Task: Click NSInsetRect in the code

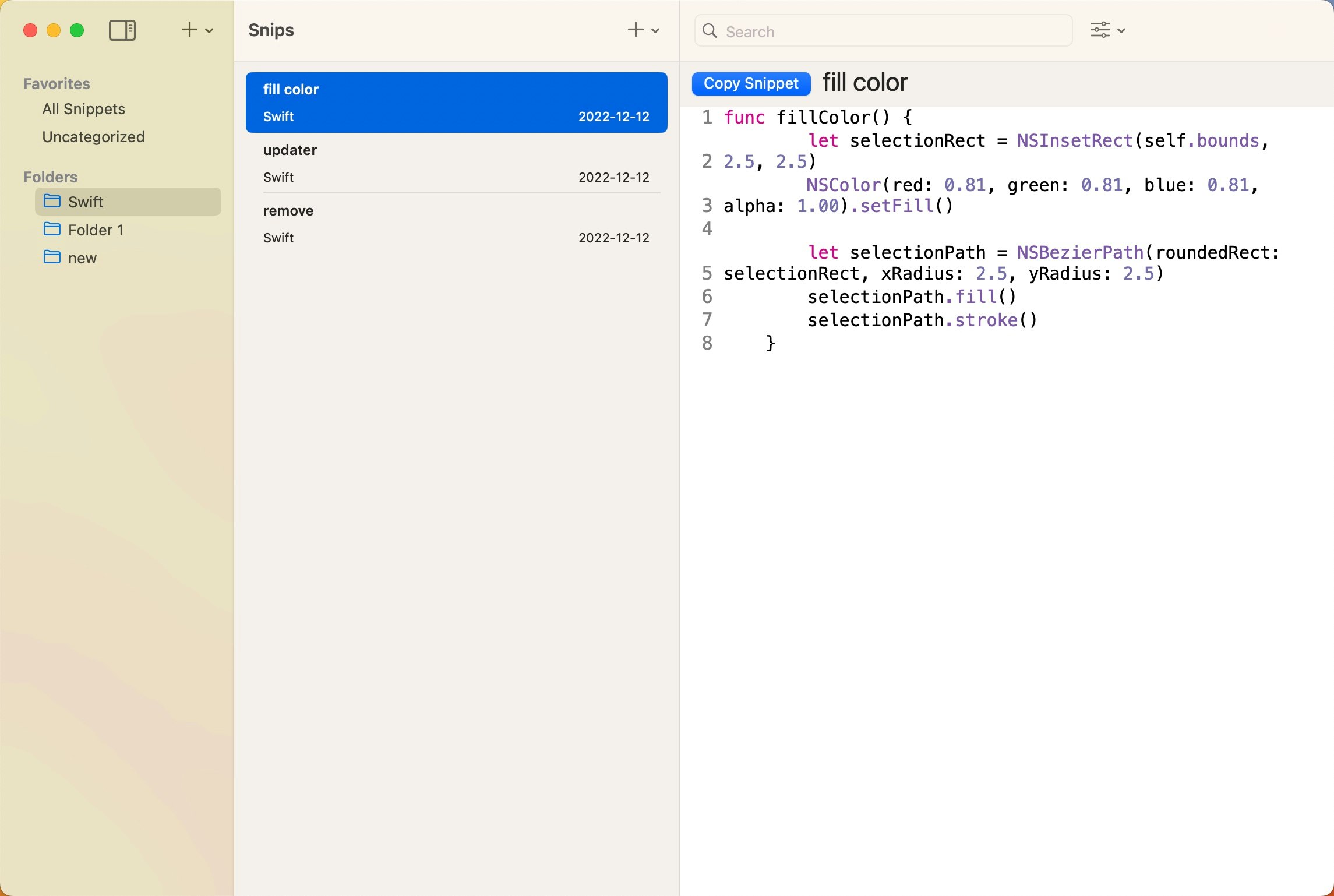Action: [x=1075, y=140]
